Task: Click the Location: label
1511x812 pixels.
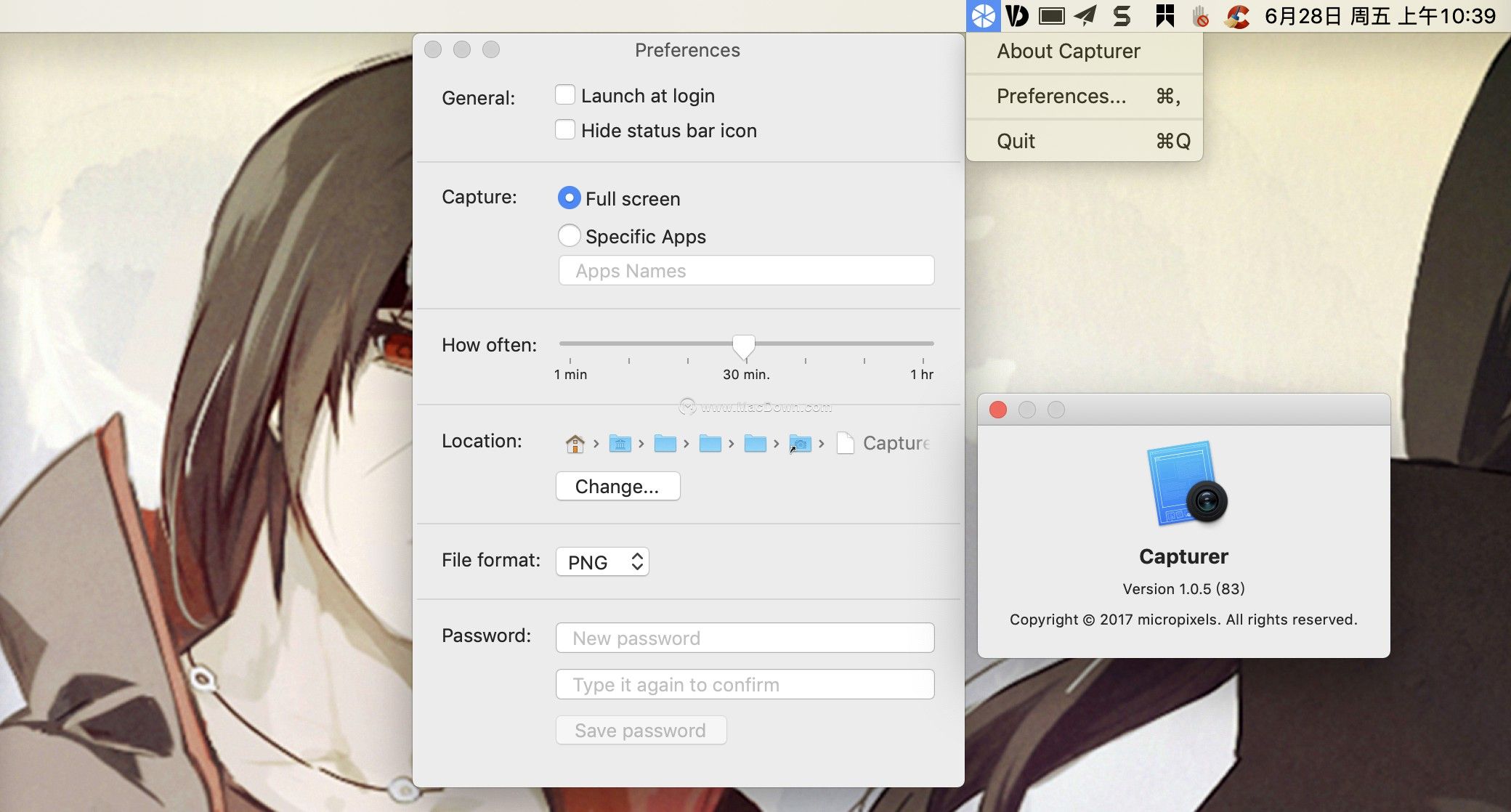Action: tap(482, 441)
